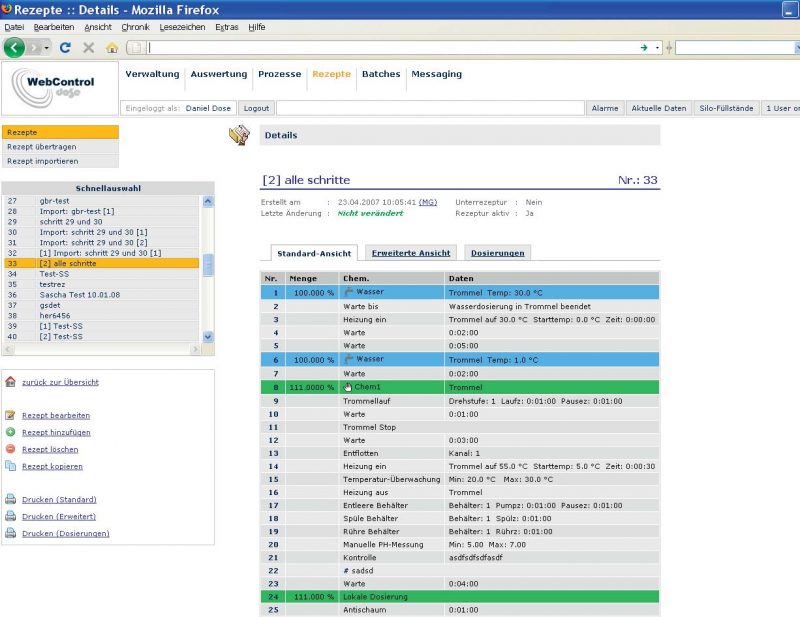The width and height of the screenshot is (800, 617).
Task: Click the hand icon in step 8 Chem1
Action: coord(348,387)
